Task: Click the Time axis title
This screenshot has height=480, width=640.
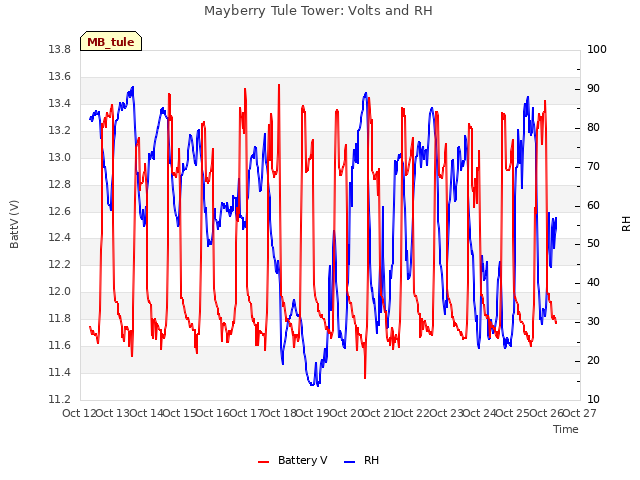Action: [566, 429]
